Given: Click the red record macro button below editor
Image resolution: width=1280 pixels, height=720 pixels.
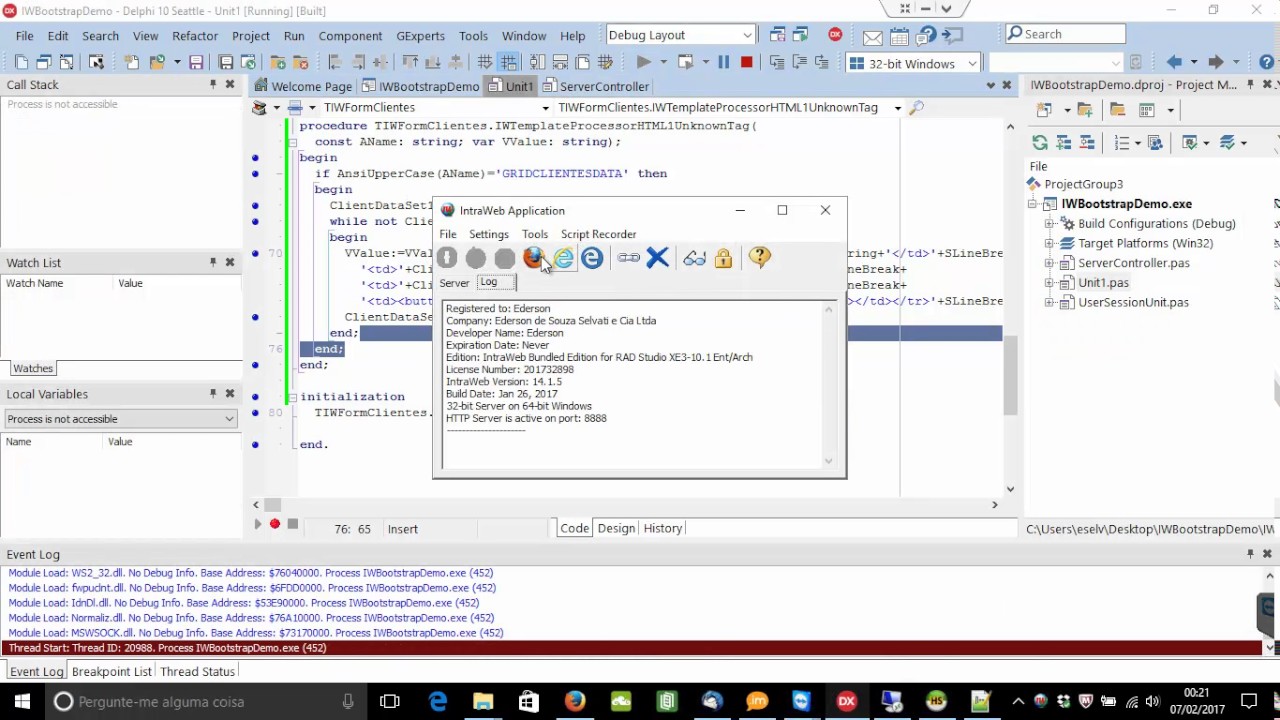Looking at the screenshot, I should point(274,524).
